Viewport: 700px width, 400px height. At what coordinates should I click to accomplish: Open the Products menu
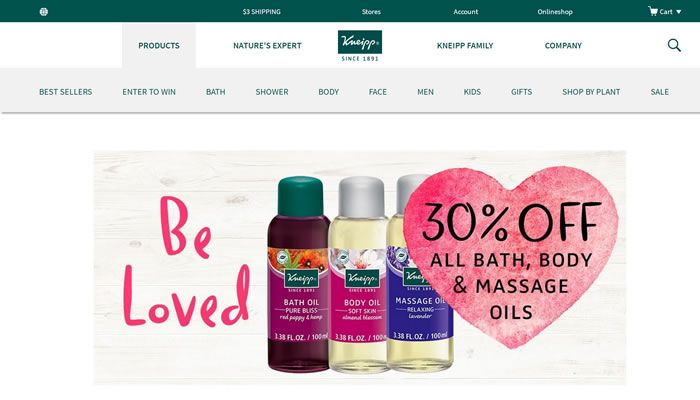[159, 46]
